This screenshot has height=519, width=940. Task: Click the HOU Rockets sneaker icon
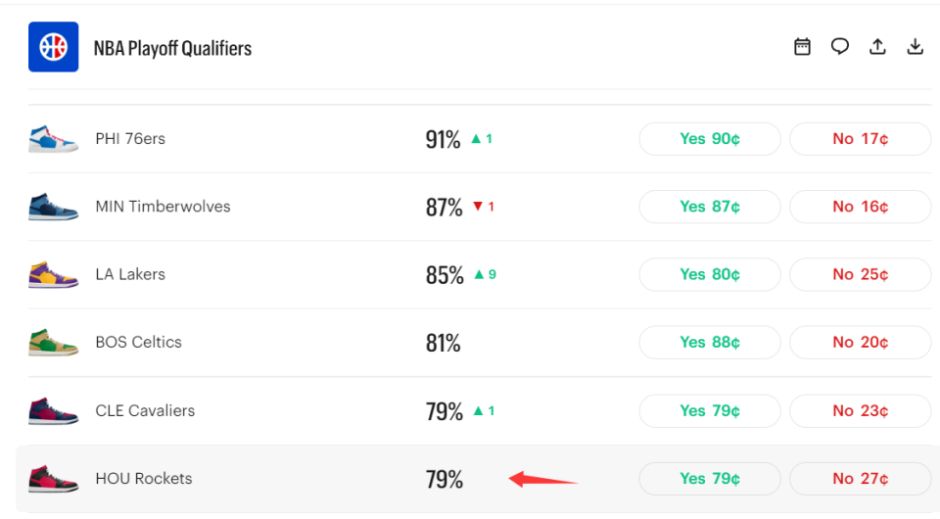tap(53, 479)
